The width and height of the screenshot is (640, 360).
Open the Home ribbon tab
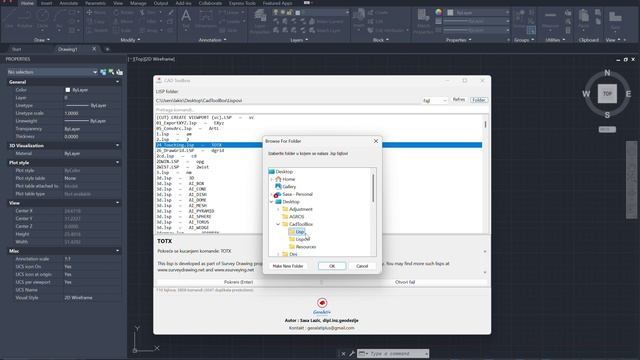[27, 3]
